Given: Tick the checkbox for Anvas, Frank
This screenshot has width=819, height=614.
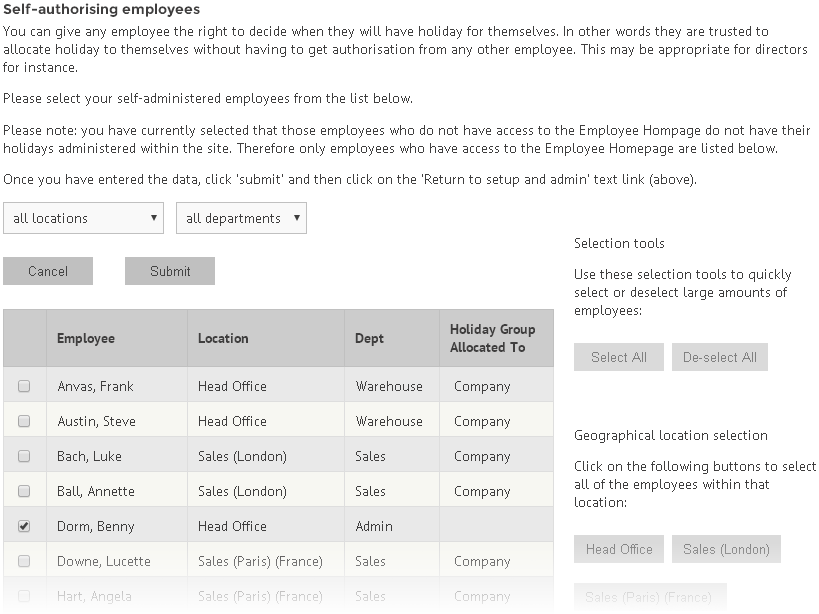Looking at the screenshot, I should pos(24,386).
